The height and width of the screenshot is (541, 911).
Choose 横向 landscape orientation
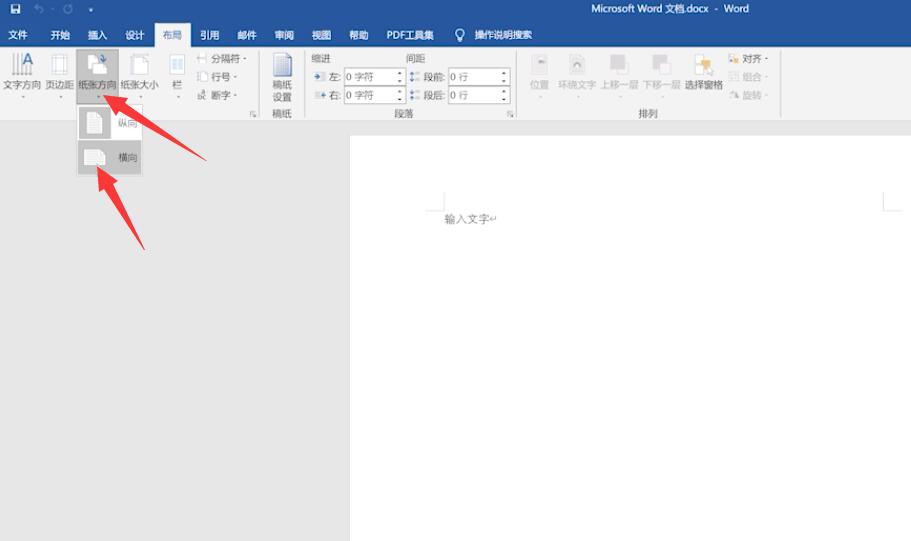tap(110, 157)
